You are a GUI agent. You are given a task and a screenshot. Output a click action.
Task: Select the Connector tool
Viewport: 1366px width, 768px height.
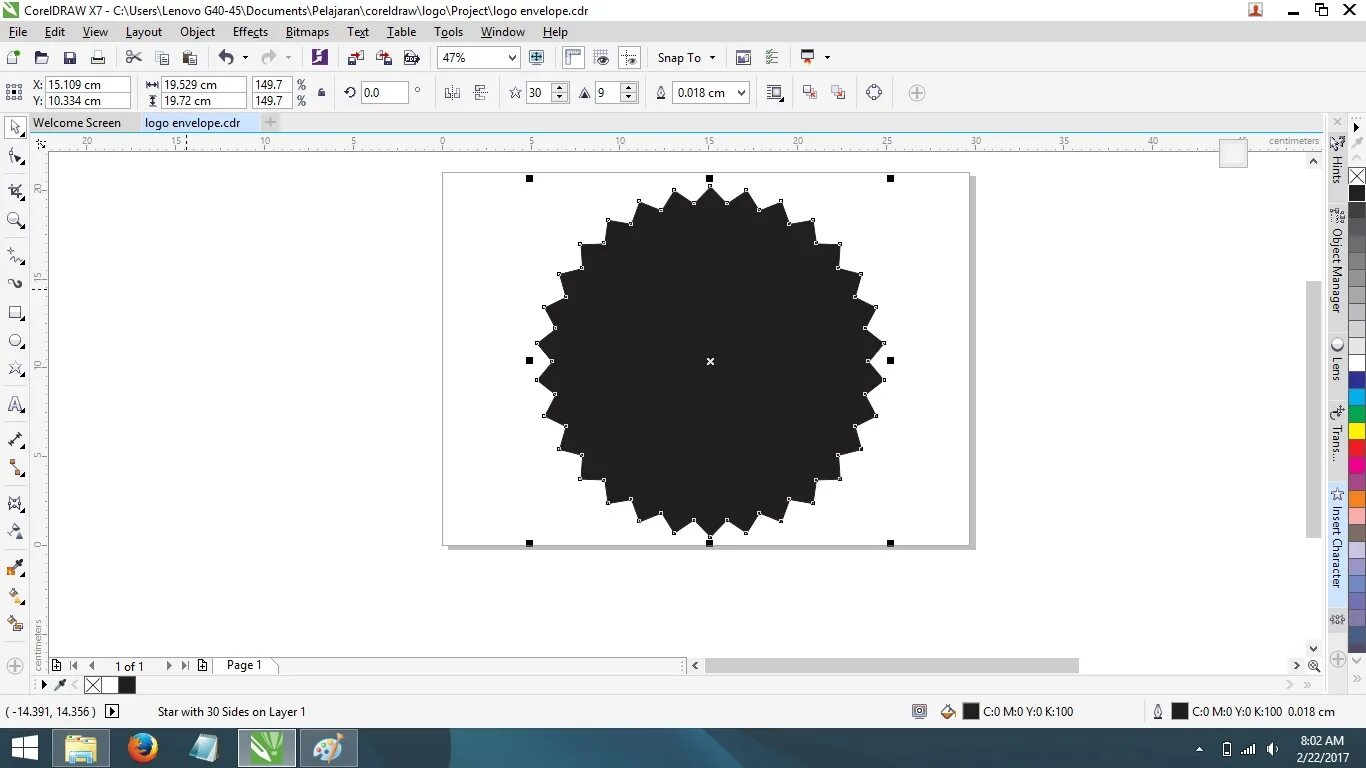[16, 468]
